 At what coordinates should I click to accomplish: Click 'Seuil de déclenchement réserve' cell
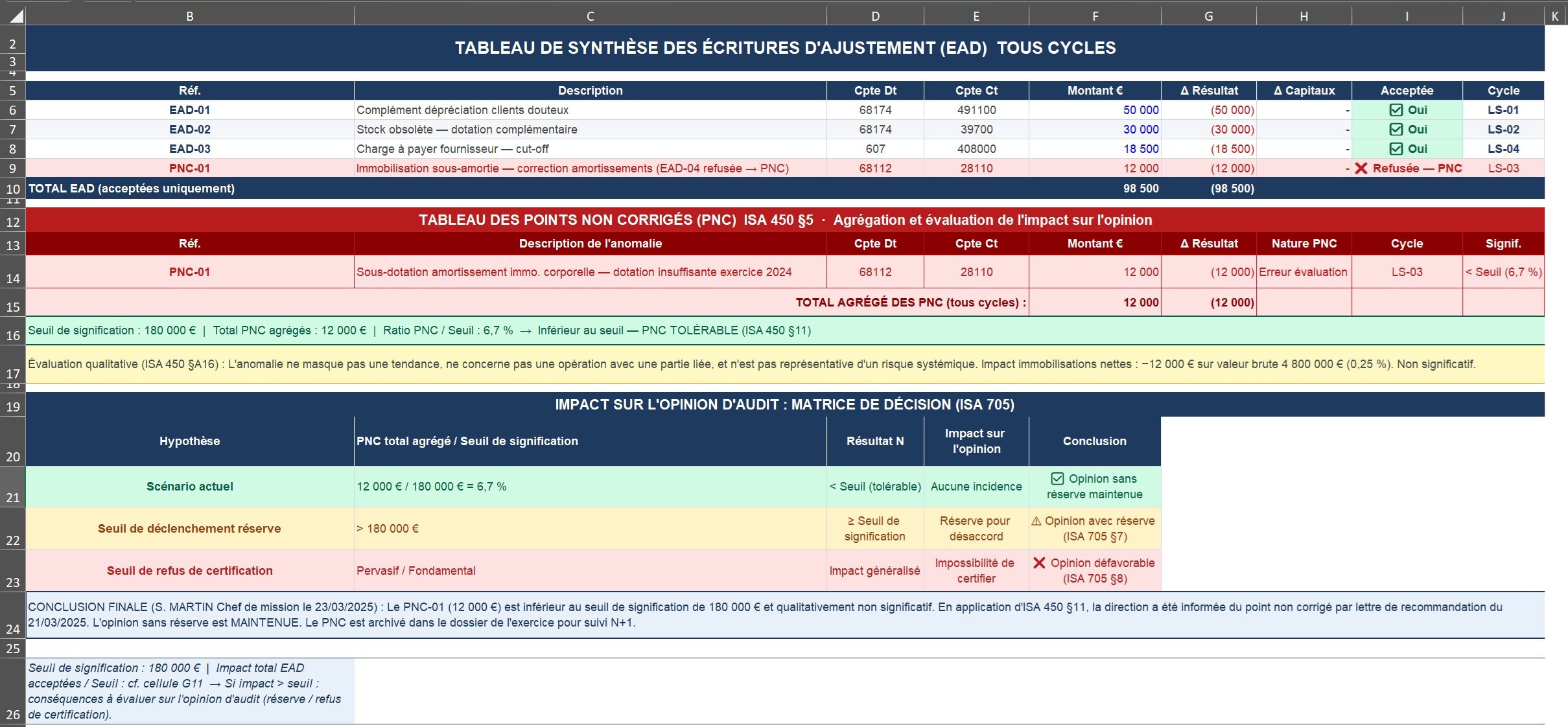tap(190, 529)
